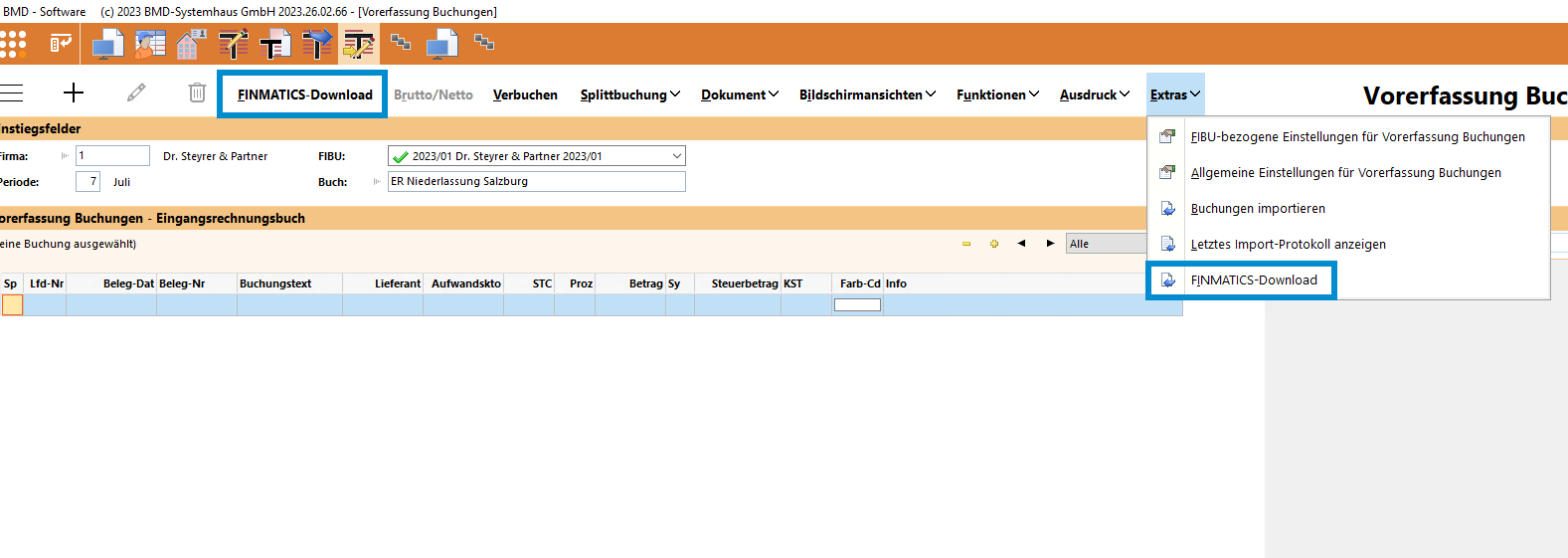Click the Dr. Steyrer & Partner company name text
The image size is (1568, 558).
pos(215,156)
